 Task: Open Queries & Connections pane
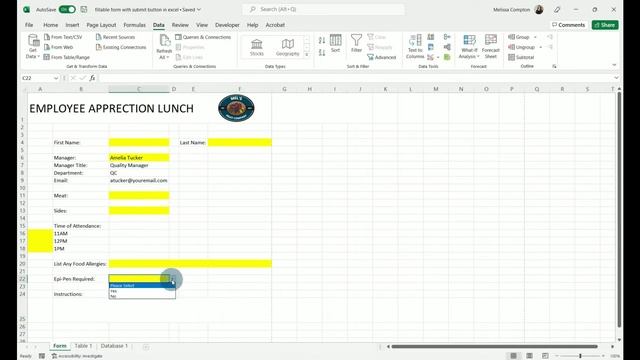coord(203,37)
